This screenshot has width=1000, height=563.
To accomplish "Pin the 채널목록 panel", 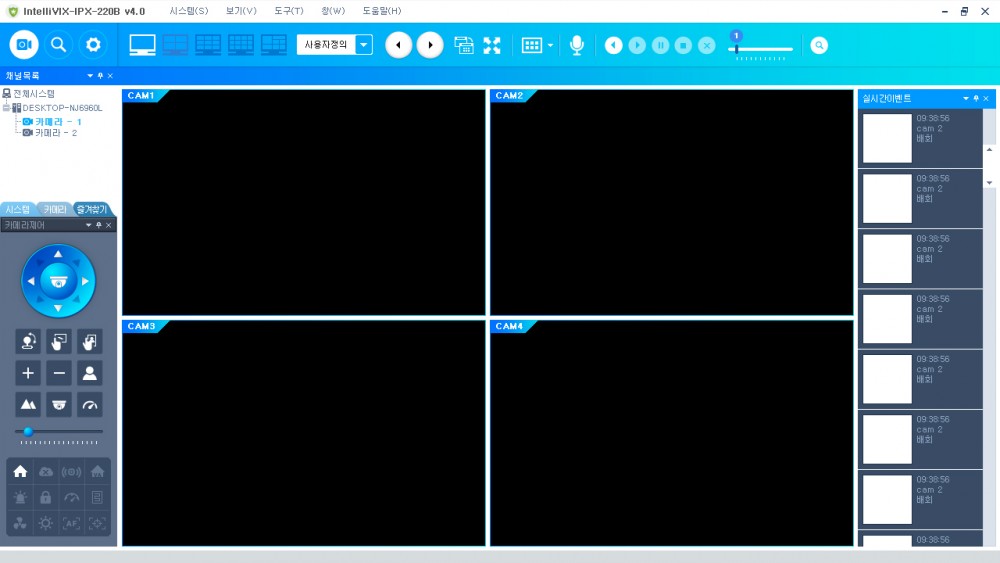I will click(x=100, y=76).
